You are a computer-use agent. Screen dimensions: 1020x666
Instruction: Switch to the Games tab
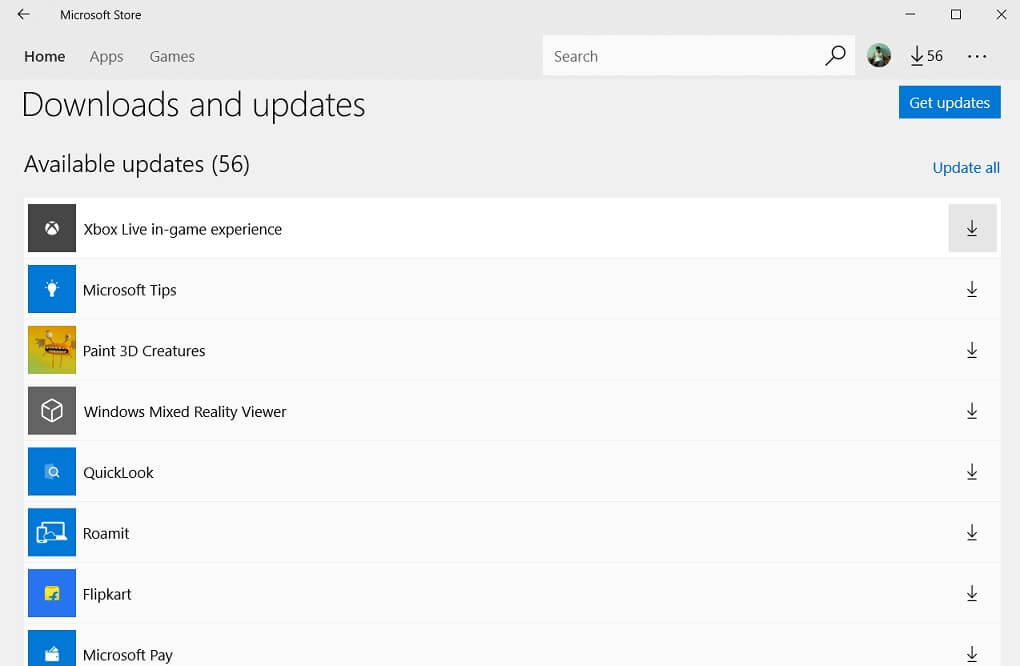tap(172, 57)
